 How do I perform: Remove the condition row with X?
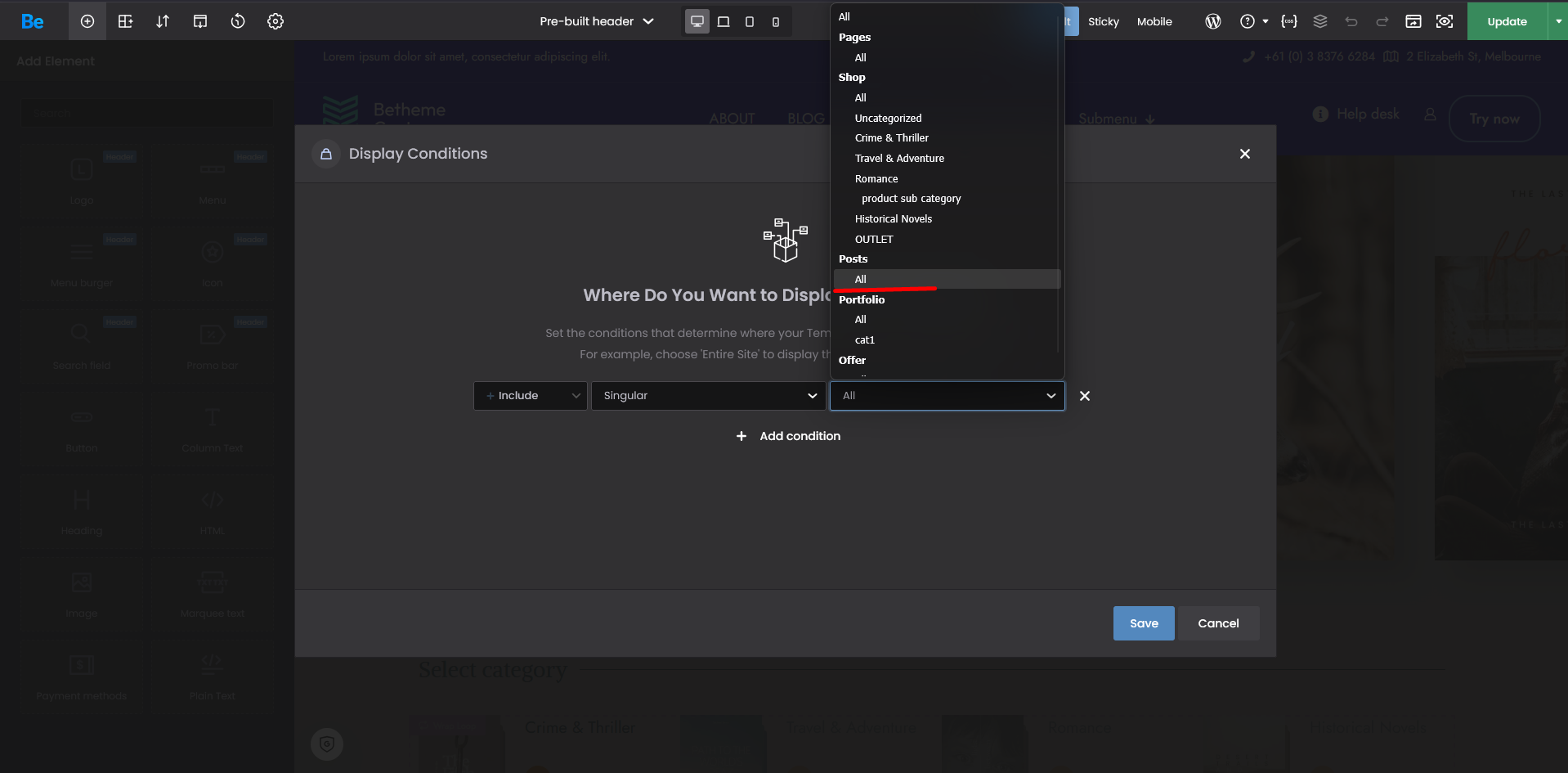(x=1085, y=396)
